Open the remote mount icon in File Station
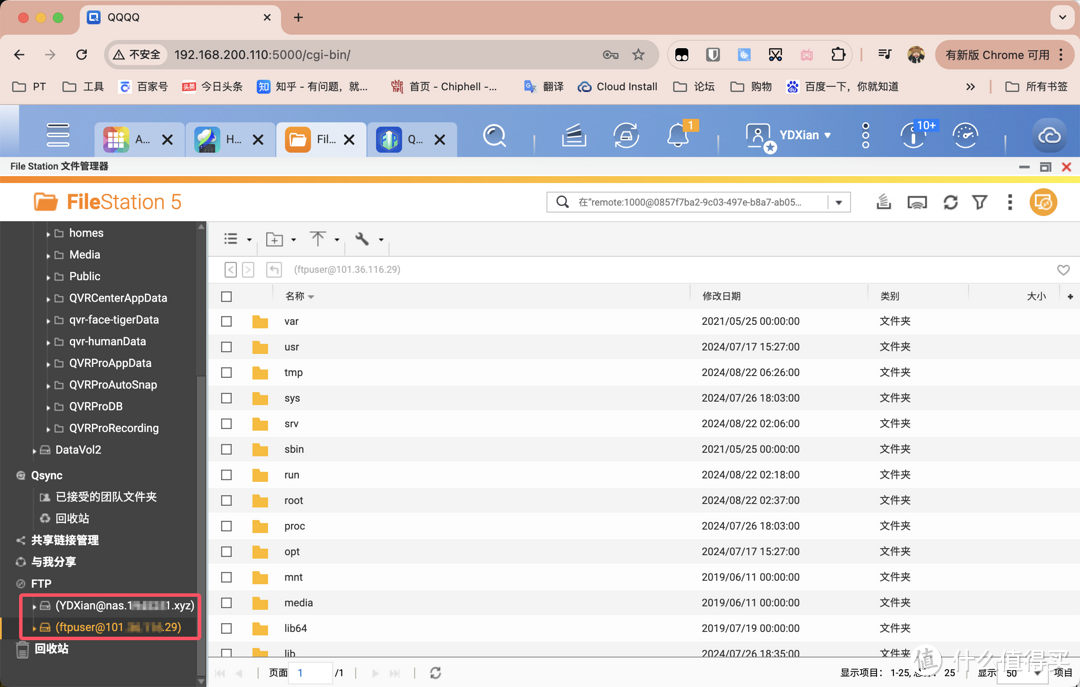 (917, 203)
